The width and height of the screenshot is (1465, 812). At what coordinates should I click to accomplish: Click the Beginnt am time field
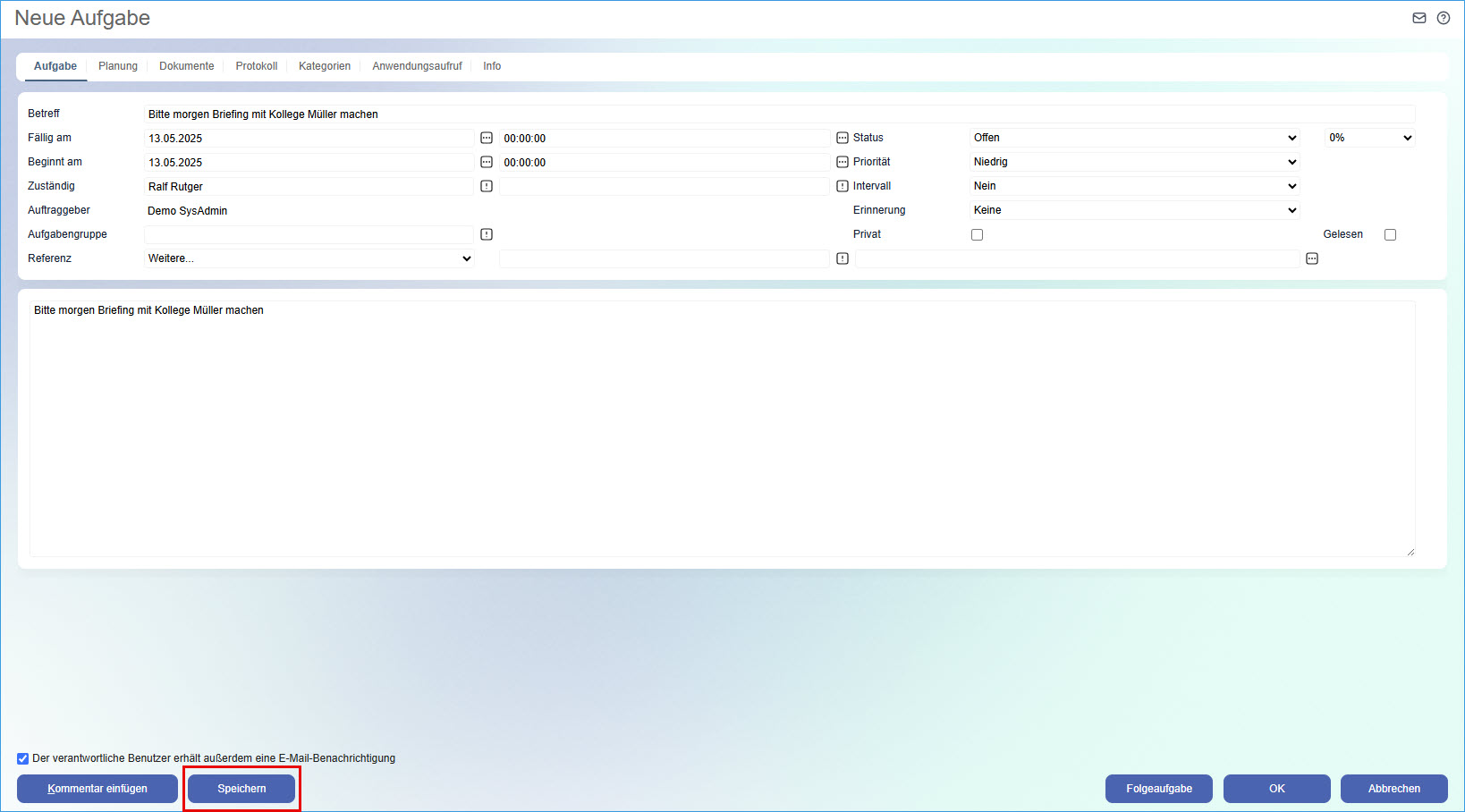pyautogui.click(x=665, y=162)
